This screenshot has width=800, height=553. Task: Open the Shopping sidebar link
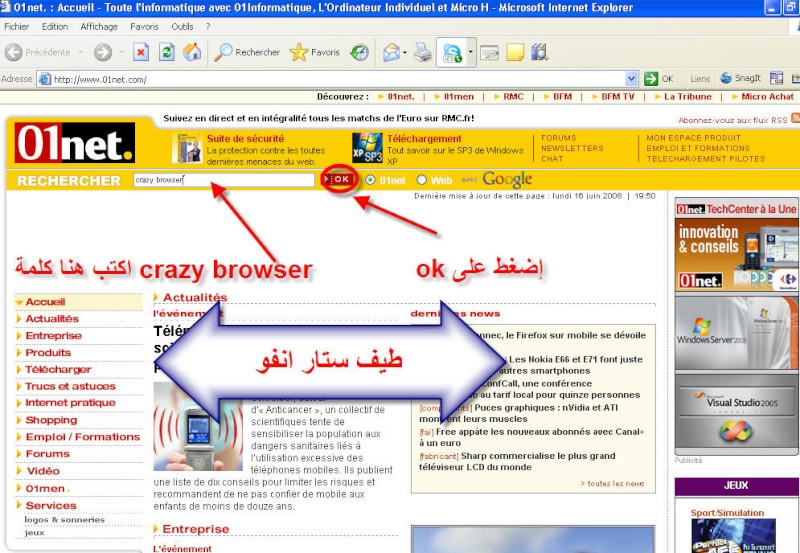click(x=51, y=420)
